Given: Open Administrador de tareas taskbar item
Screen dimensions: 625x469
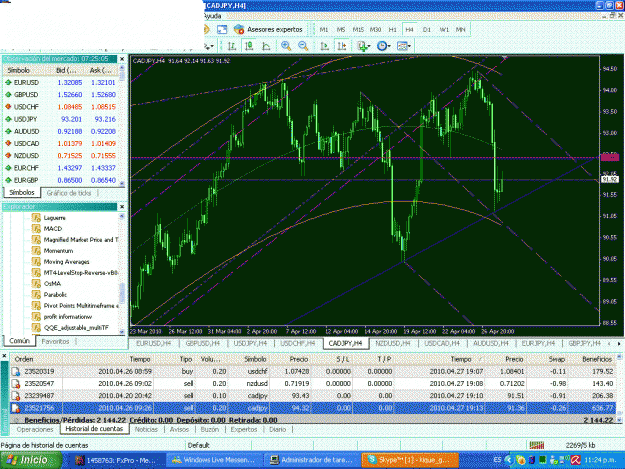Looking at the screenshot, I should tap(312, 460).
